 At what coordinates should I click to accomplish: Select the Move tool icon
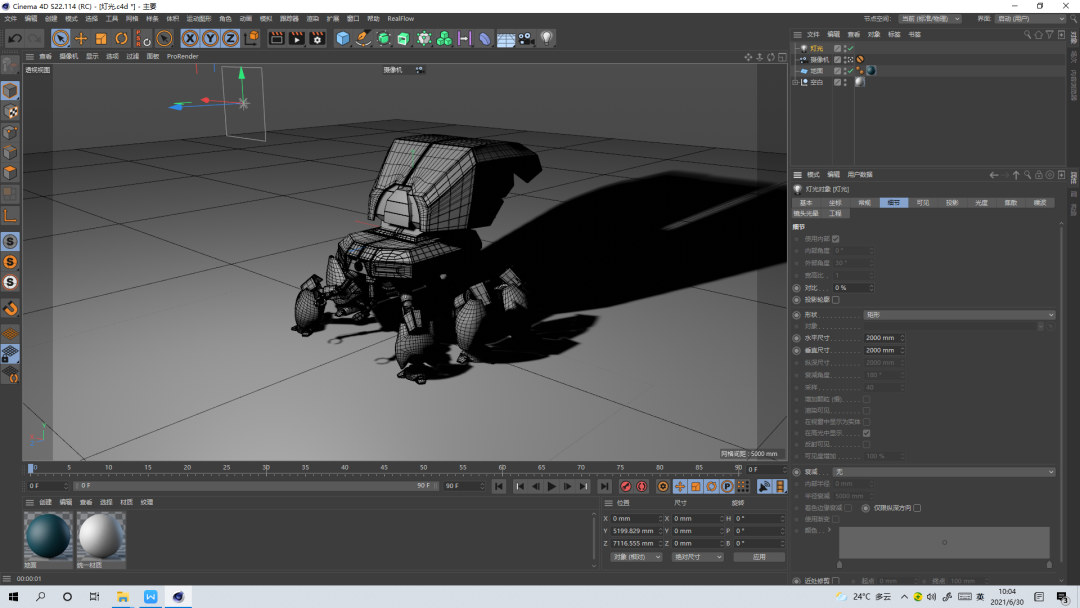(x=81, y=39)
